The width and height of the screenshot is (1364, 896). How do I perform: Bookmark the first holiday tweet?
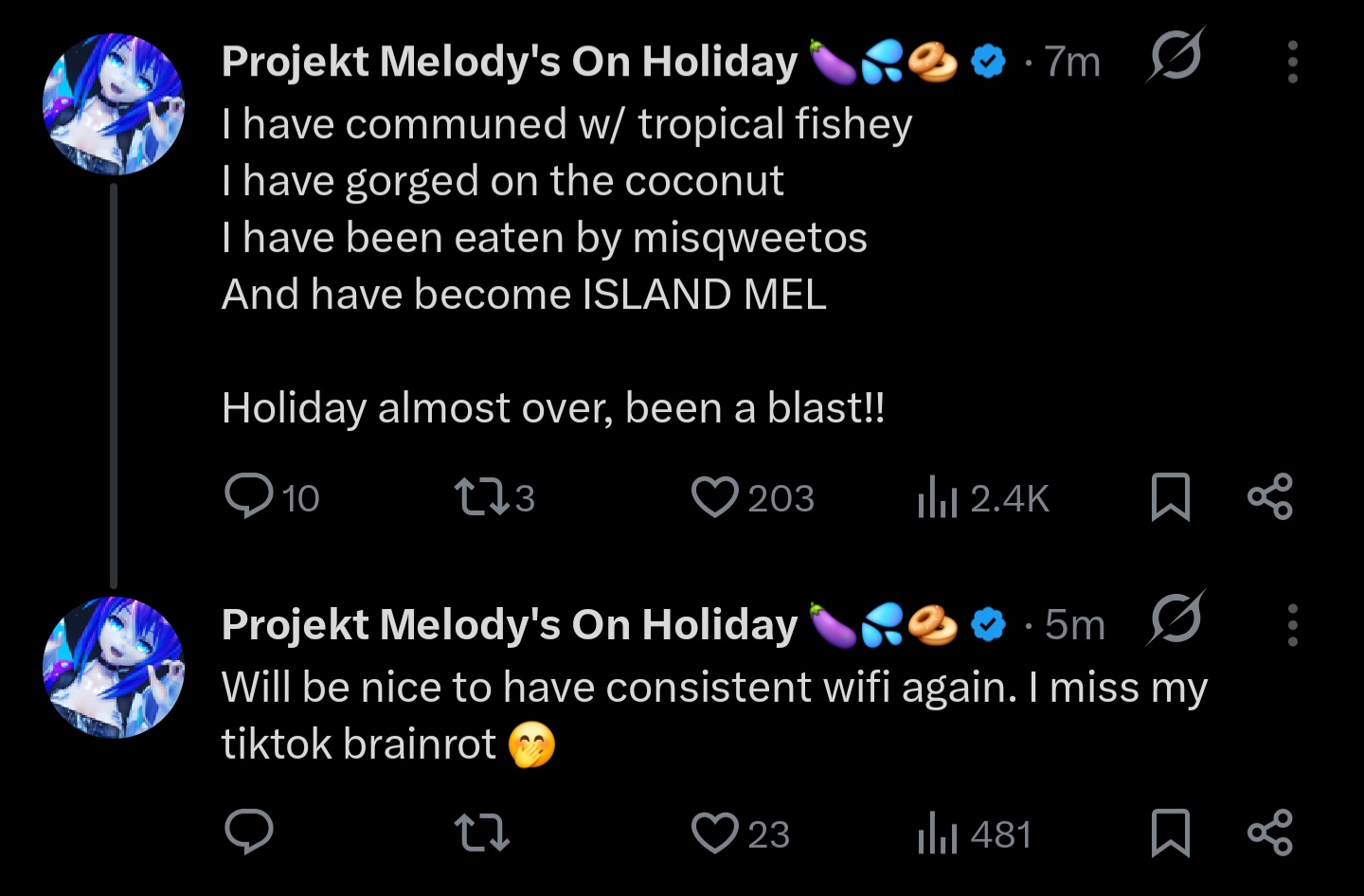[1170, 497]
